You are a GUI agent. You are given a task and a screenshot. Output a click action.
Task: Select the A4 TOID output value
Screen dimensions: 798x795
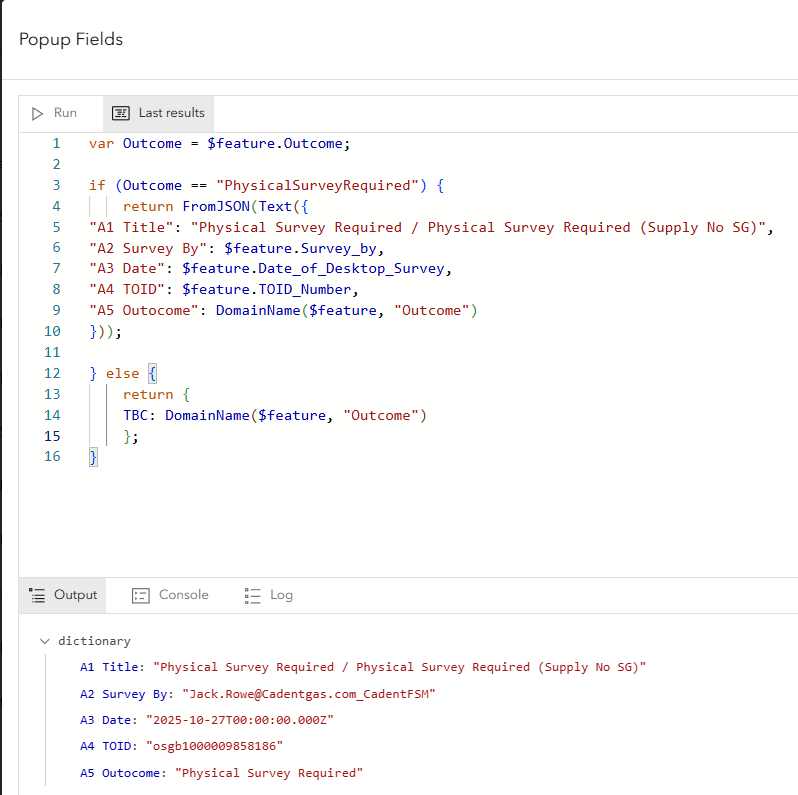[214, 746]
